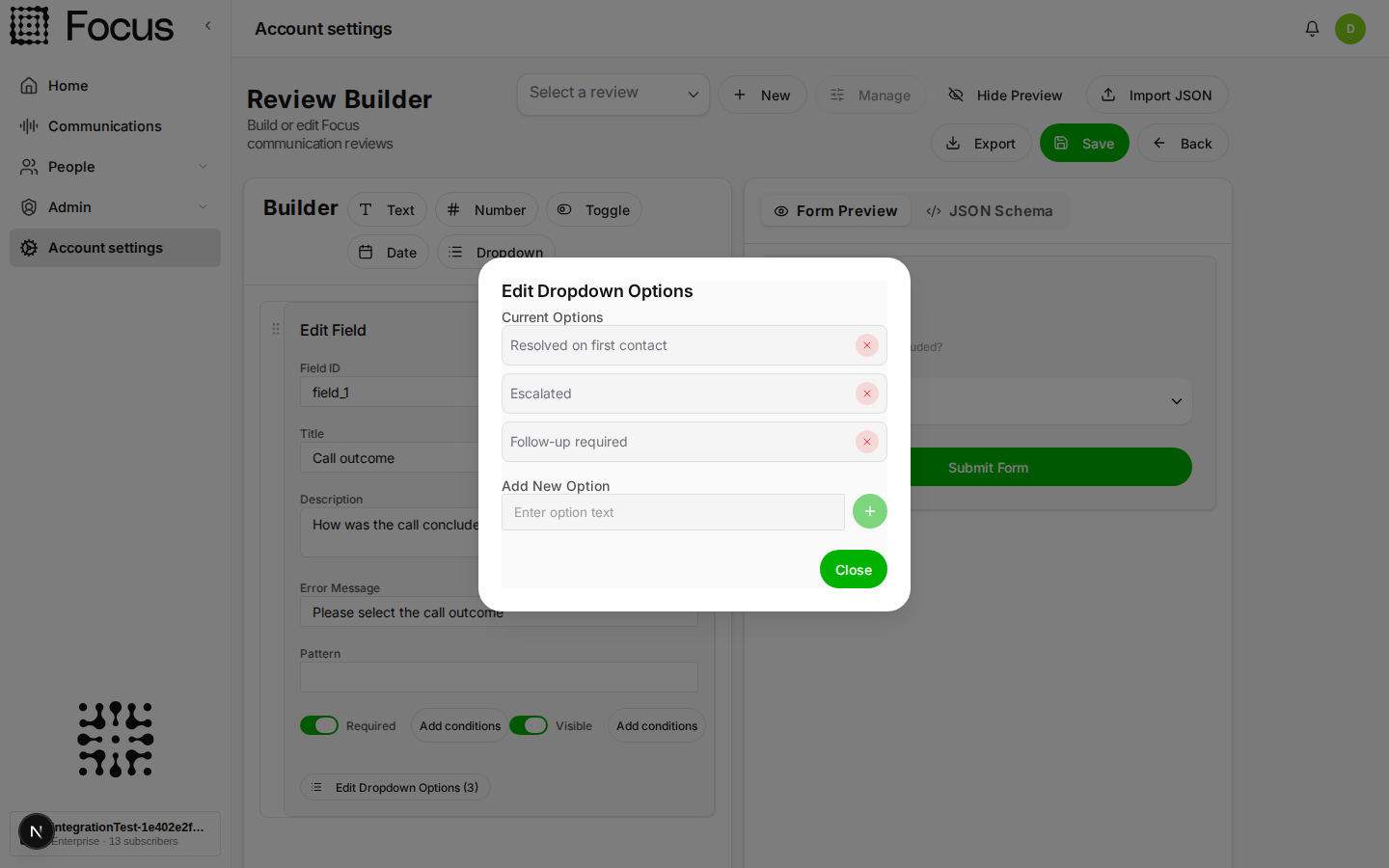The height and width of the screenshot is (868, 1389).
Task: Open the user avatar menu
Action: [x=1350, y=29]
